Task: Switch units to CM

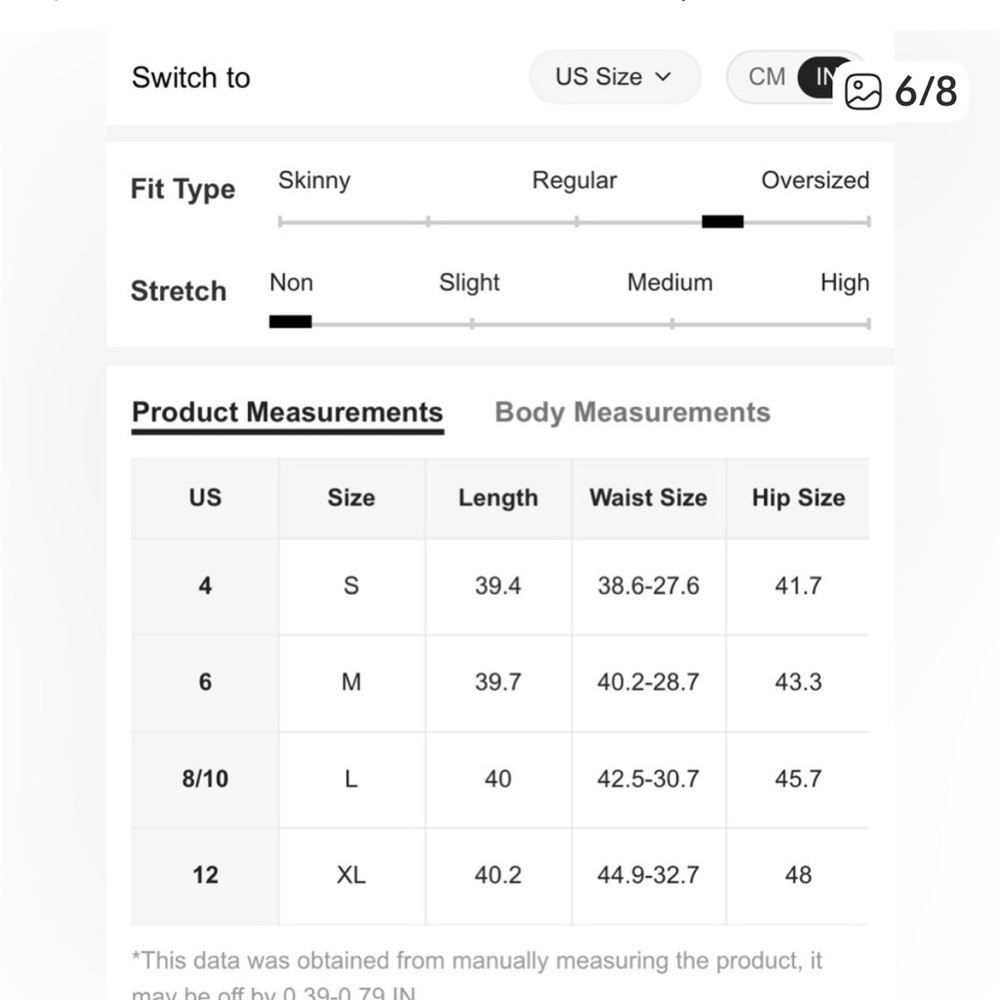Action: (767, 77)
